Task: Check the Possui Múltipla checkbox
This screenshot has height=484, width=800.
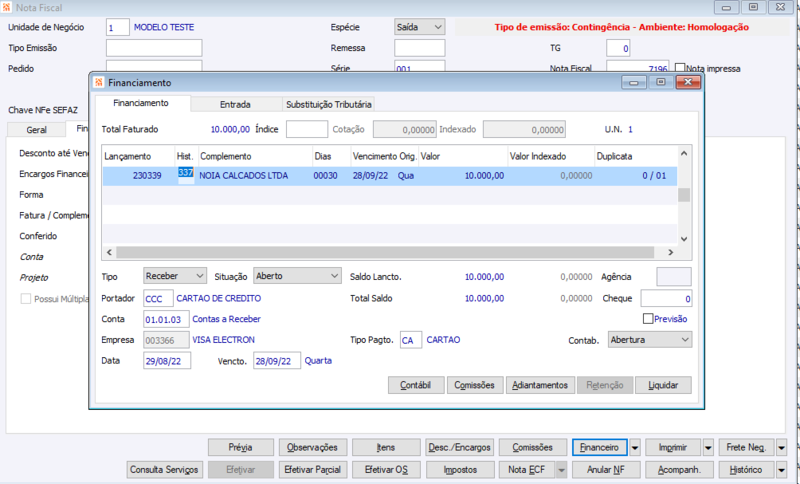Action: tap(26, 299)
